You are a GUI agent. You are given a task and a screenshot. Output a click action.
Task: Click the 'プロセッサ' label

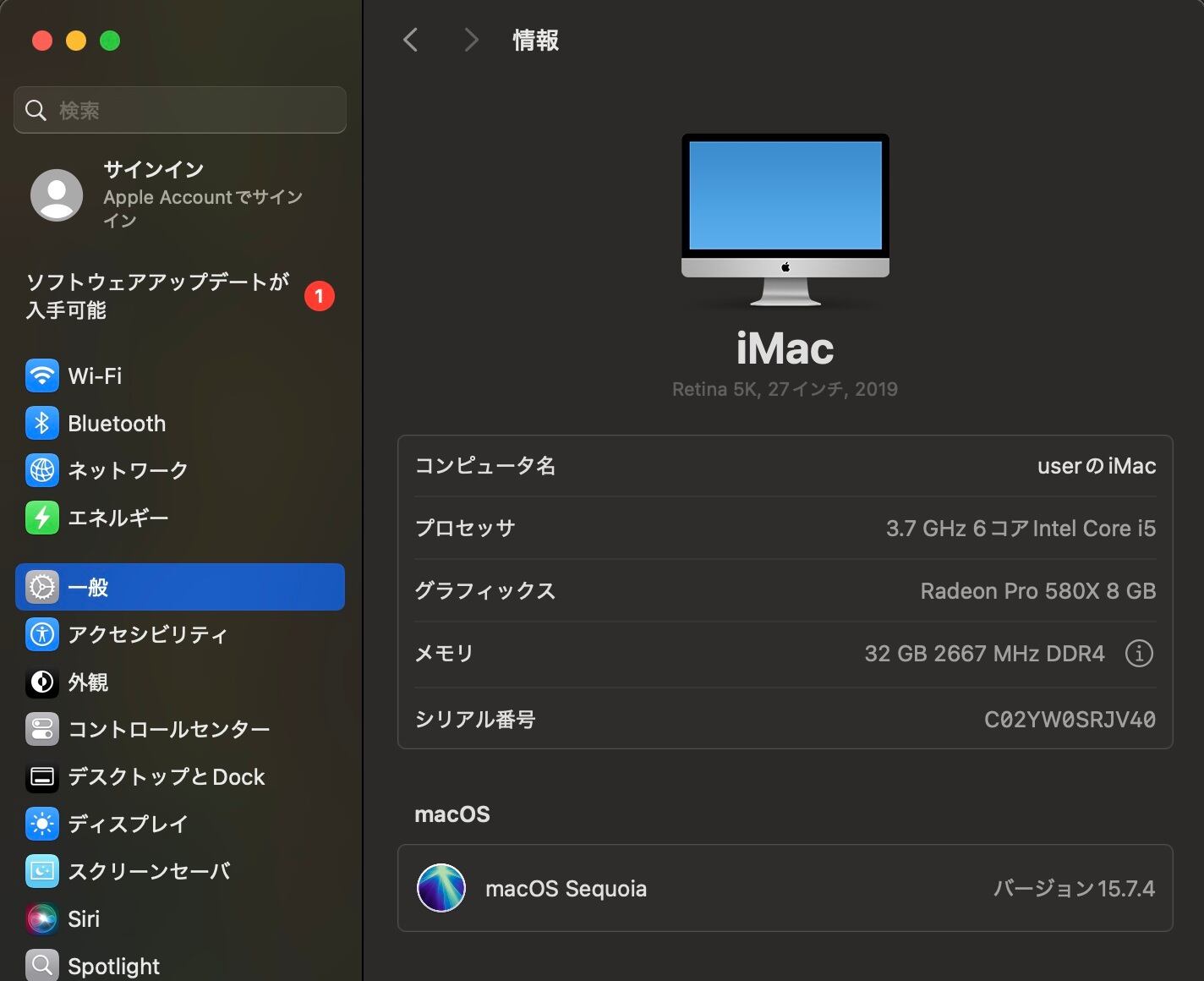coord(465,529)
